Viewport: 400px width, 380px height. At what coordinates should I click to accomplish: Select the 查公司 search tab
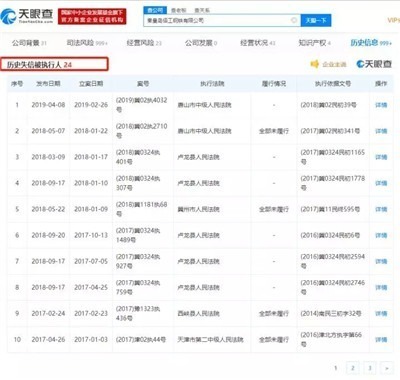tap(155, 10)
